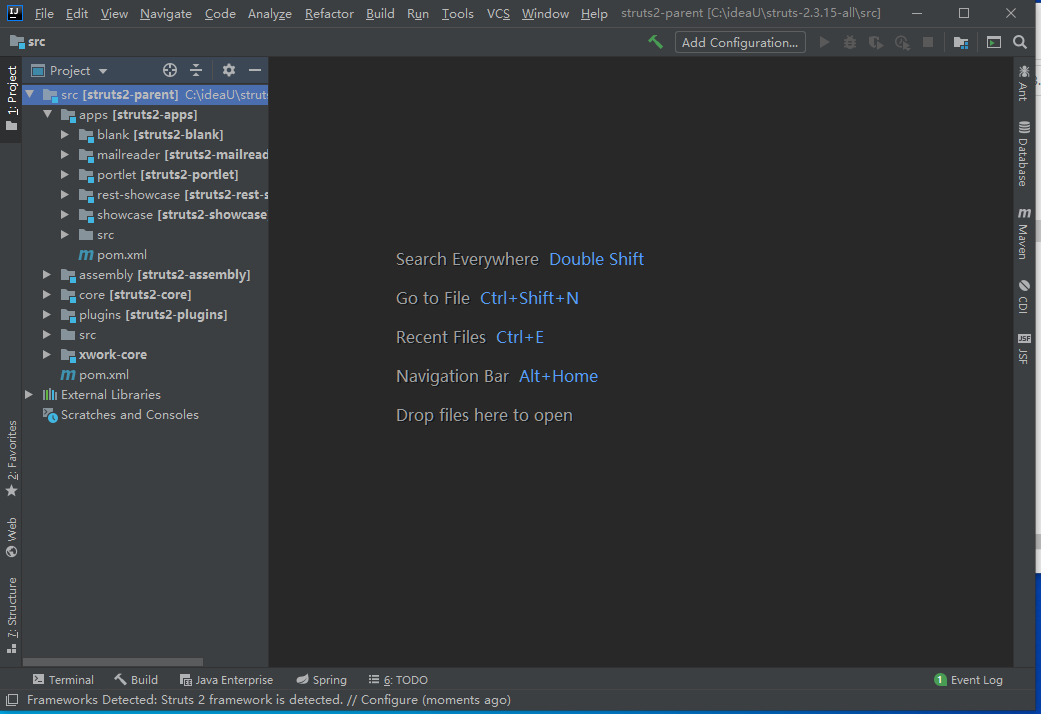Toggle the Project tool window stripe button

11,98
